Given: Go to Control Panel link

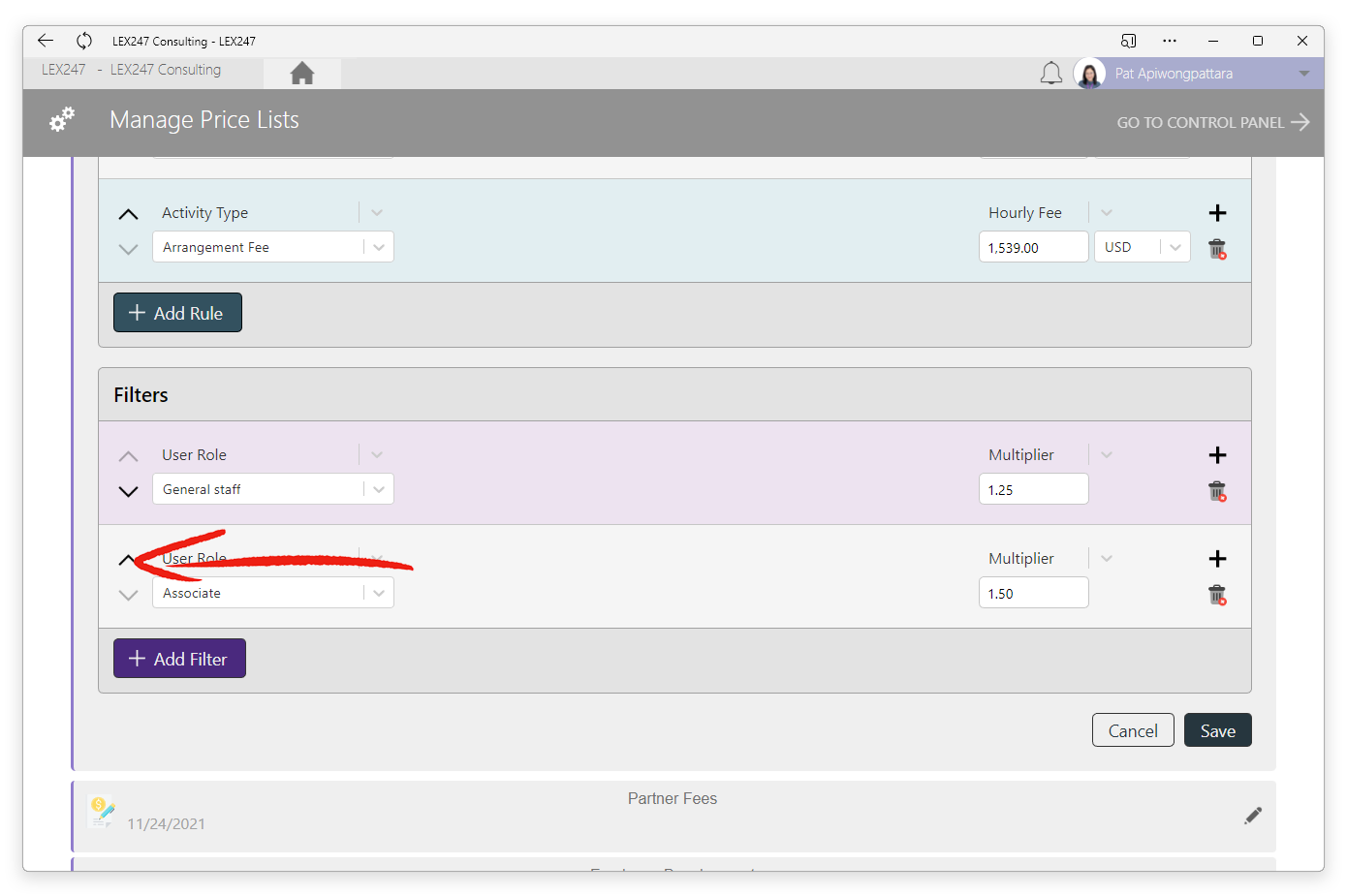Looking at the screenshot, I should (x=1213, y=122).
